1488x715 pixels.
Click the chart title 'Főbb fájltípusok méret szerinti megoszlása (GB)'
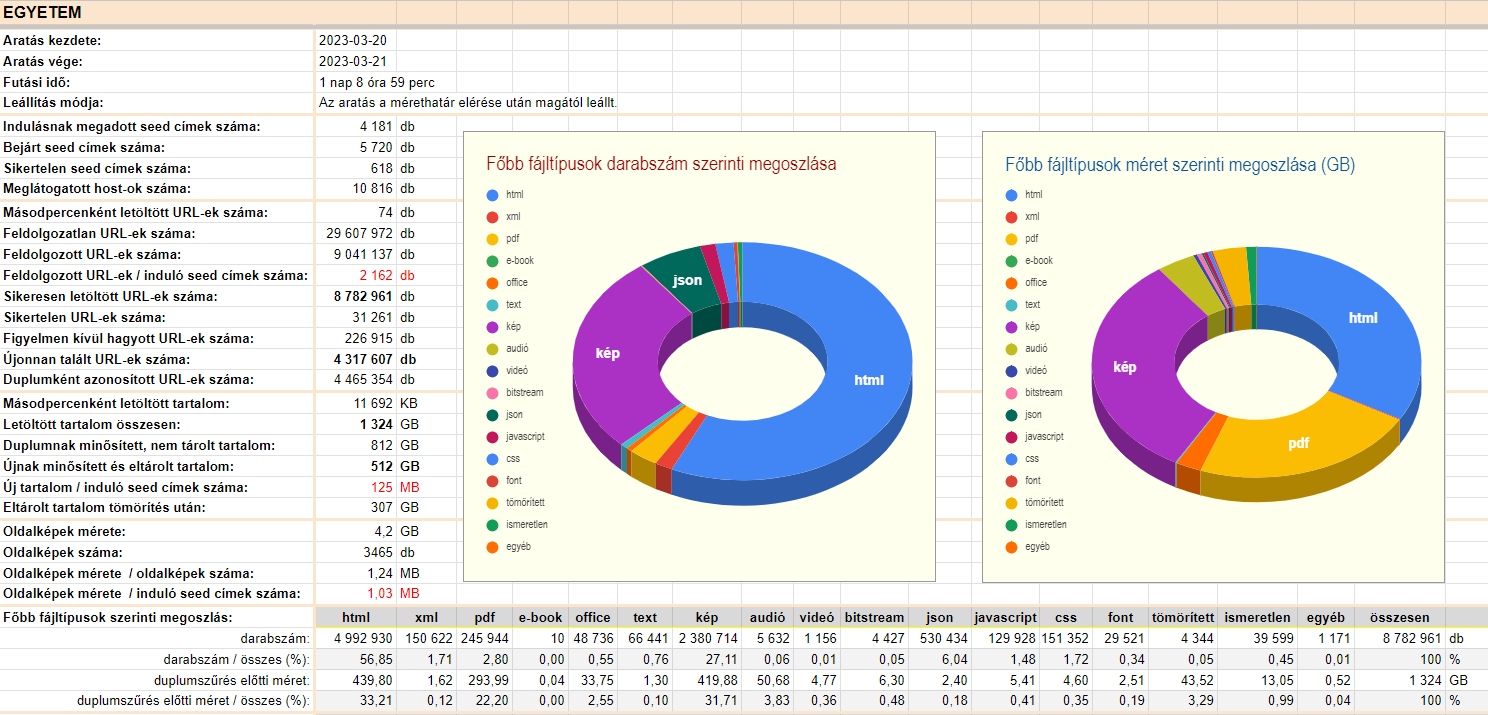1180,164
